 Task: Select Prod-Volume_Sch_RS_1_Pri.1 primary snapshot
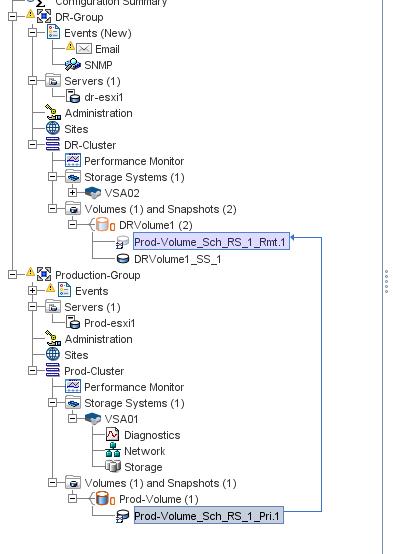pos(209,515)
